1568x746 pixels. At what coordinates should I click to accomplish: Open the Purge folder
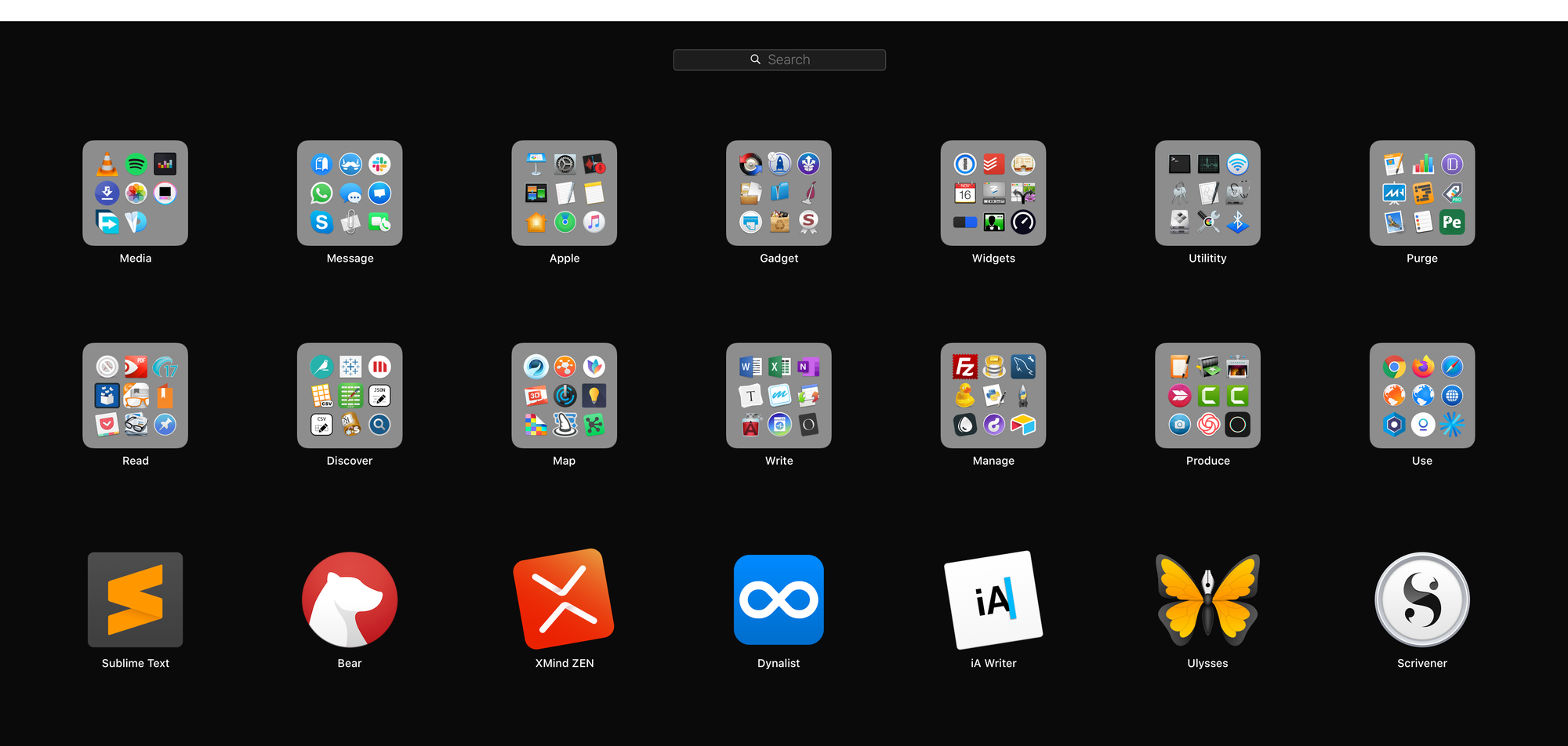(x=1422, y=193)
